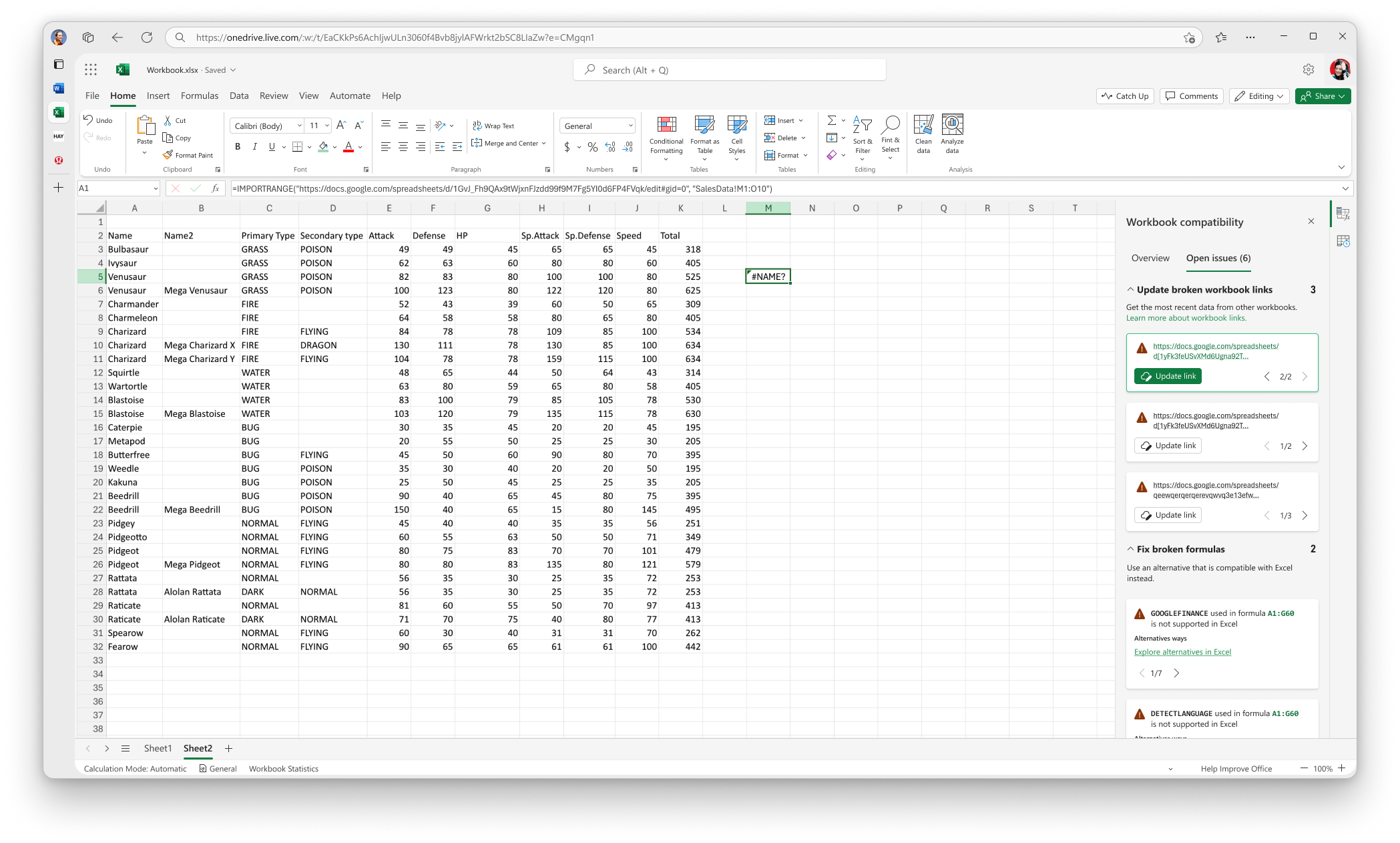Click the increase font size icon

pos(341,126)
